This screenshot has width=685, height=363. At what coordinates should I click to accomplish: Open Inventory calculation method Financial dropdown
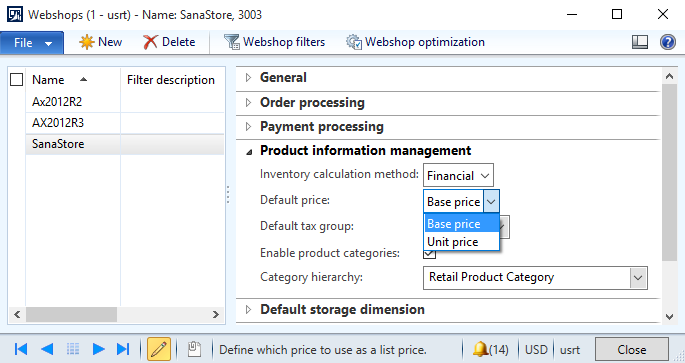click(458, 176)
